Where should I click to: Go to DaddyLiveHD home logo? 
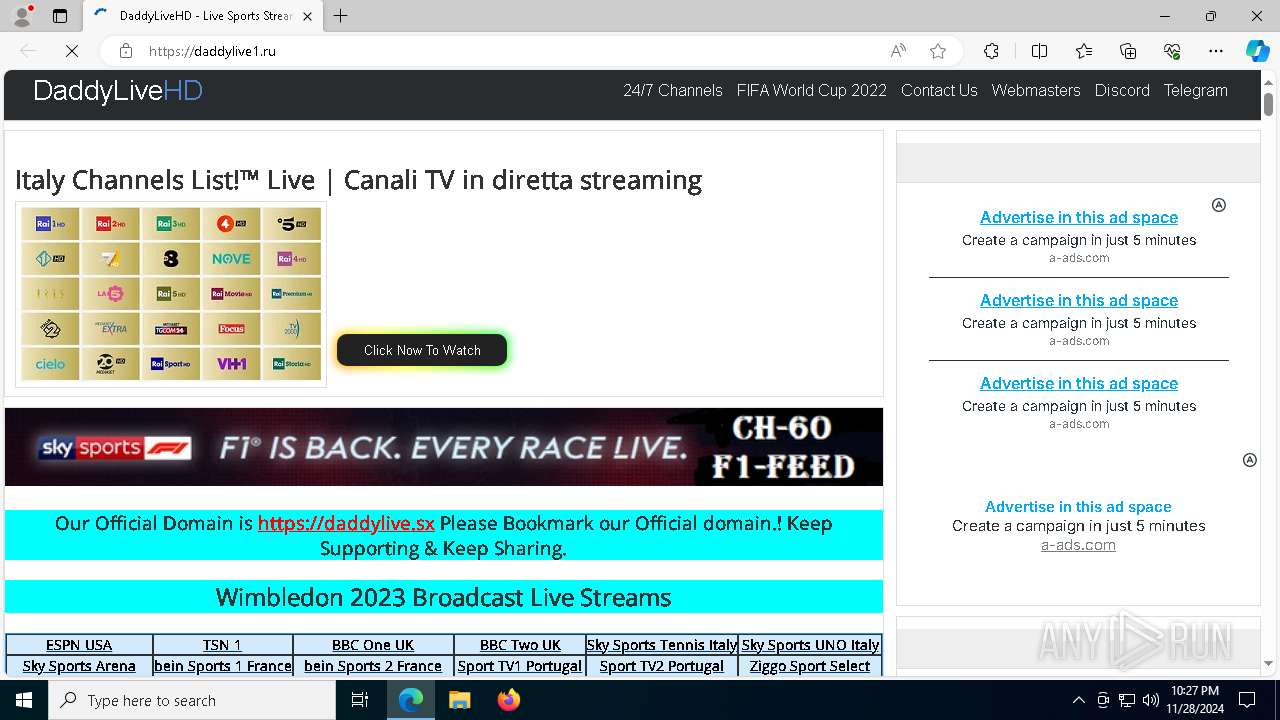118,91
